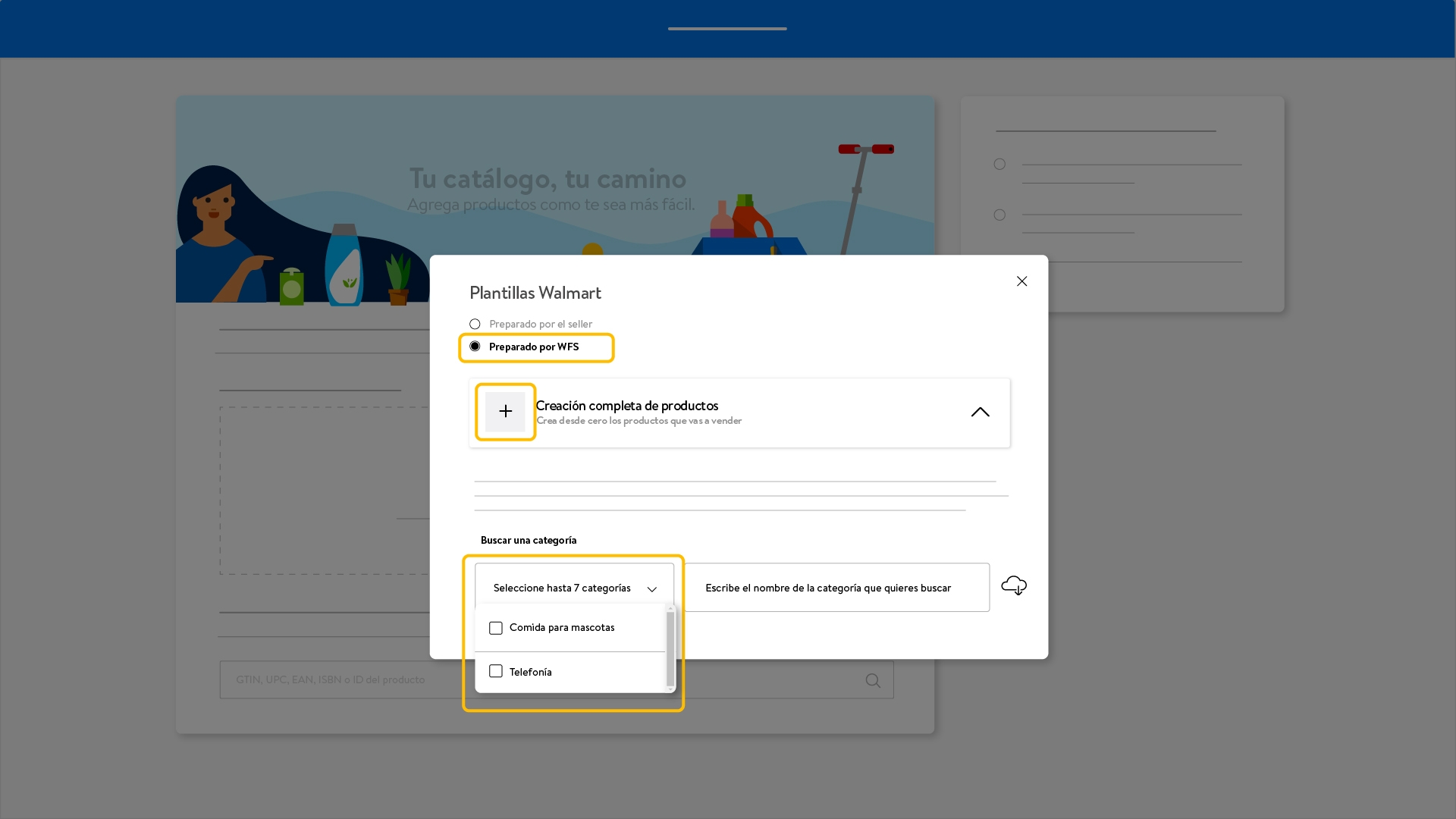Check the 'Comida para mascotas' checkbox
This screenshot has width=1456, height=819.
pos(496,628)
